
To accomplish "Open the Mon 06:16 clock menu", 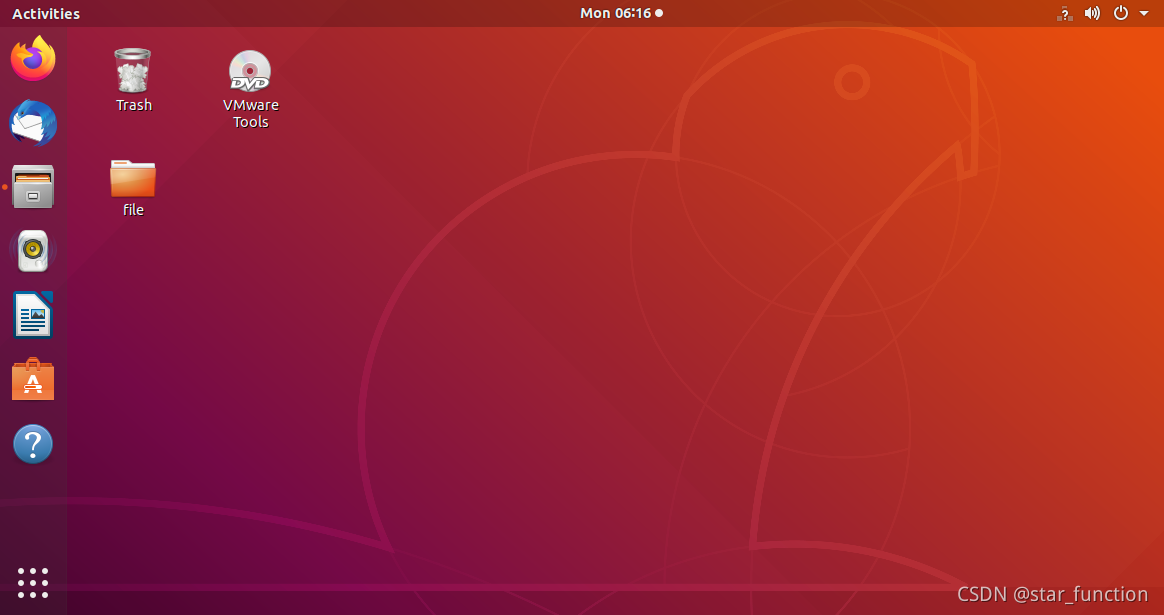I will pyautogui.click(x=621, y=13).
